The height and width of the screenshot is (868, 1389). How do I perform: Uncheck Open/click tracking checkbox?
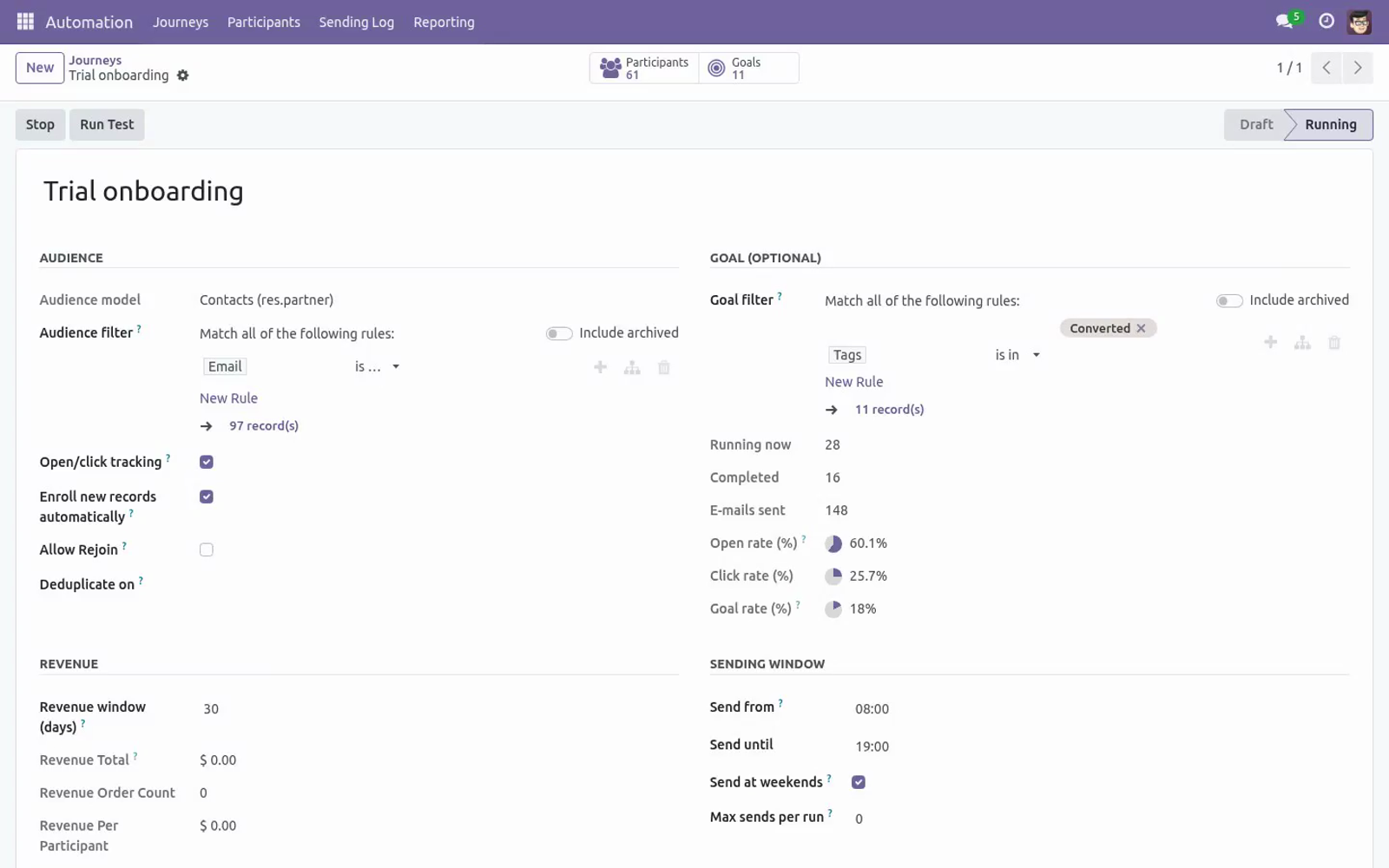tap(207, 462)
